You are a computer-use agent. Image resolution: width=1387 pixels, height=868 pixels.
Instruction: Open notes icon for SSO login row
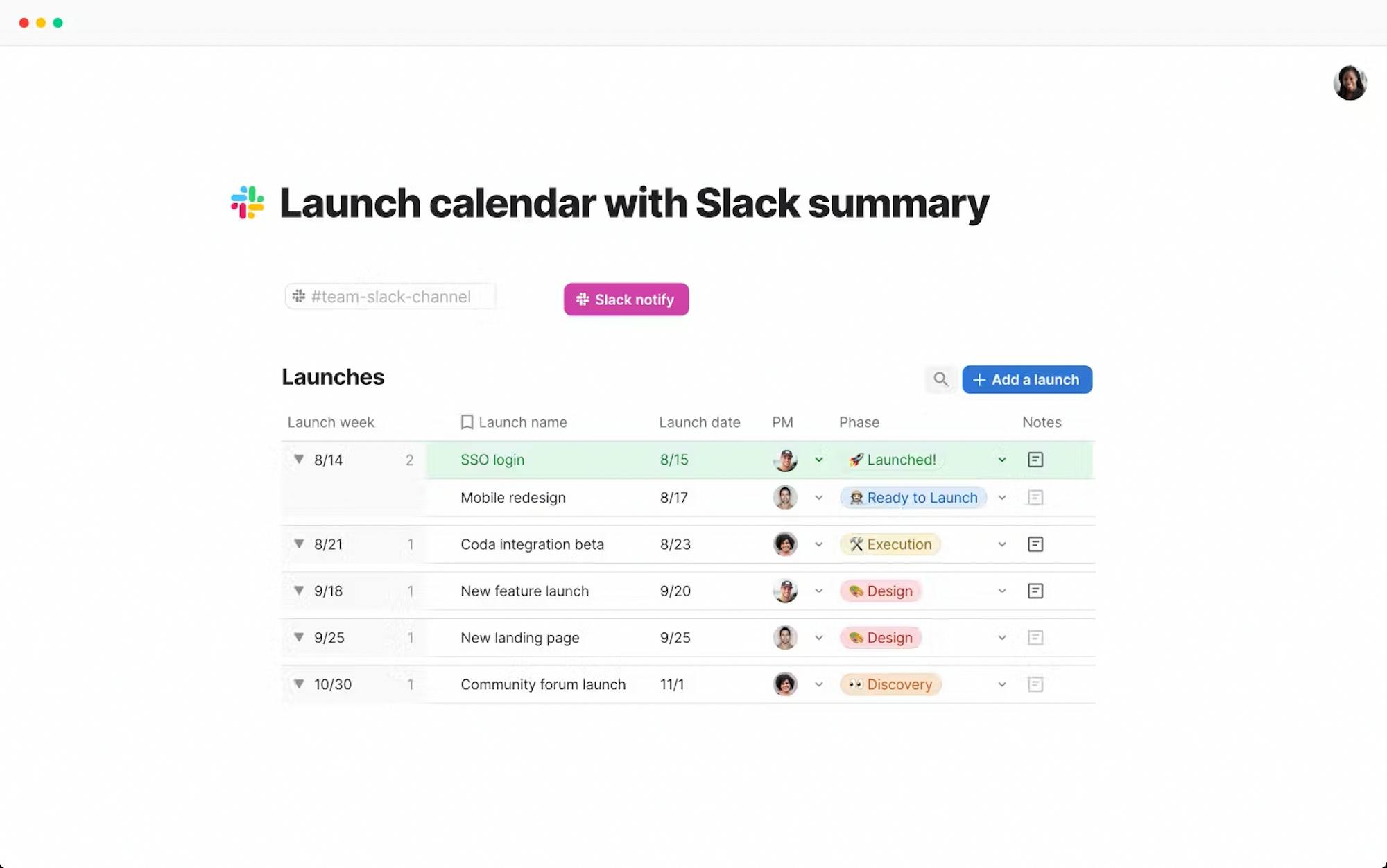point(1035,460)
